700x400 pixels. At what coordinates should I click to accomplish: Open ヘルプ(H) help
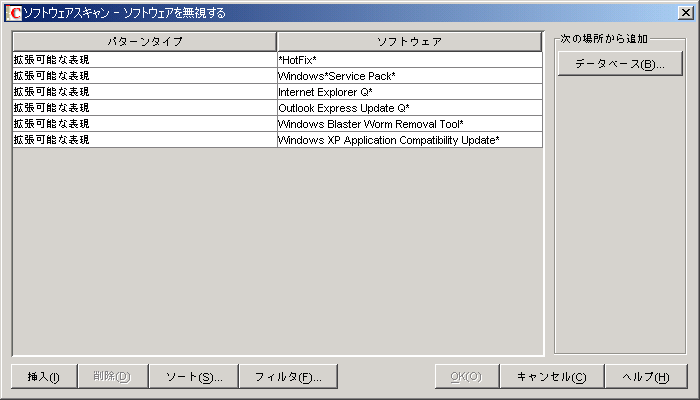646,376
